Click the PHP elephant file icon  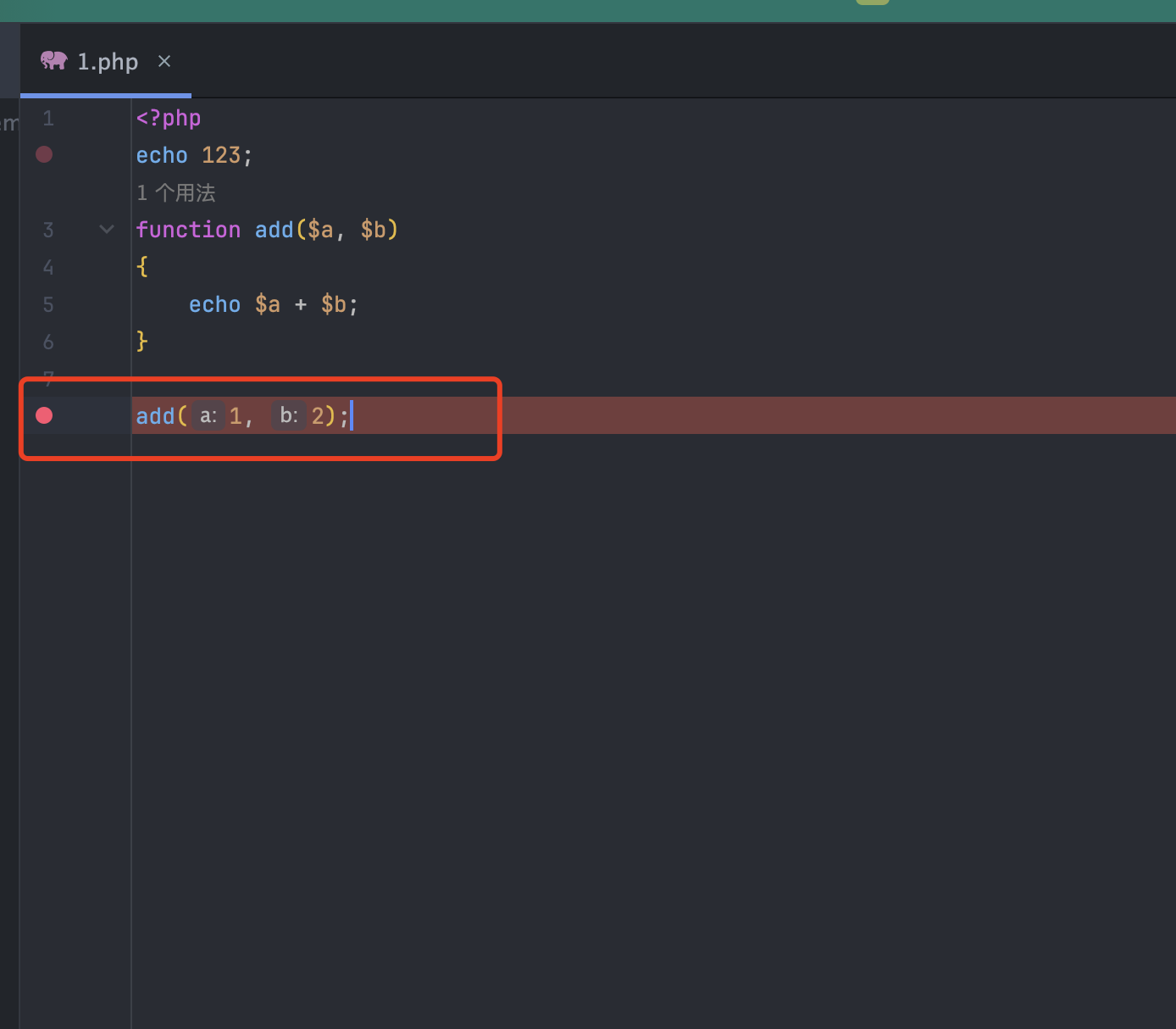53,60
